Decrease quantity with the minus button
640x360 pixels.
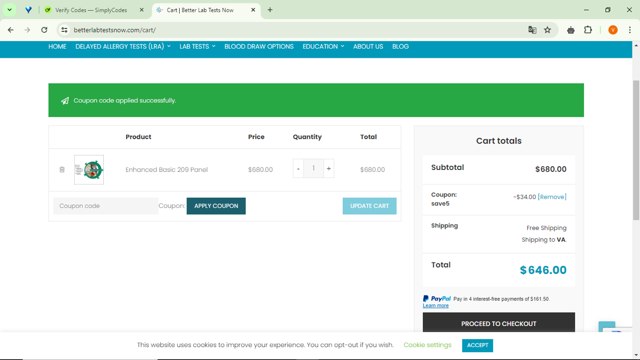point(298,169)
